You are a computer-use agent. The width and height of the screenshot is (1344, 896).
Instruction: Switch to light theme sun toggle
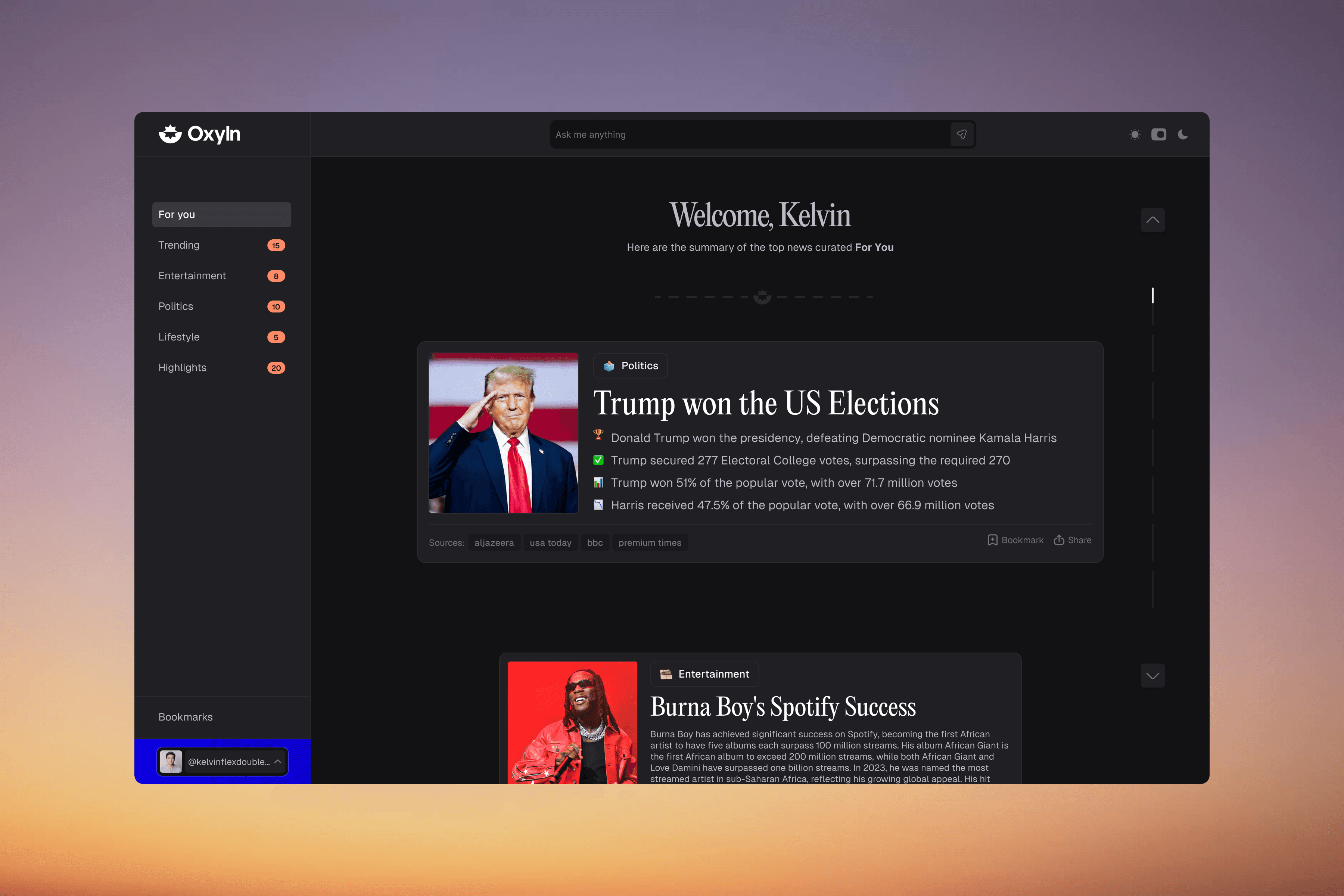pos(1135,134)
